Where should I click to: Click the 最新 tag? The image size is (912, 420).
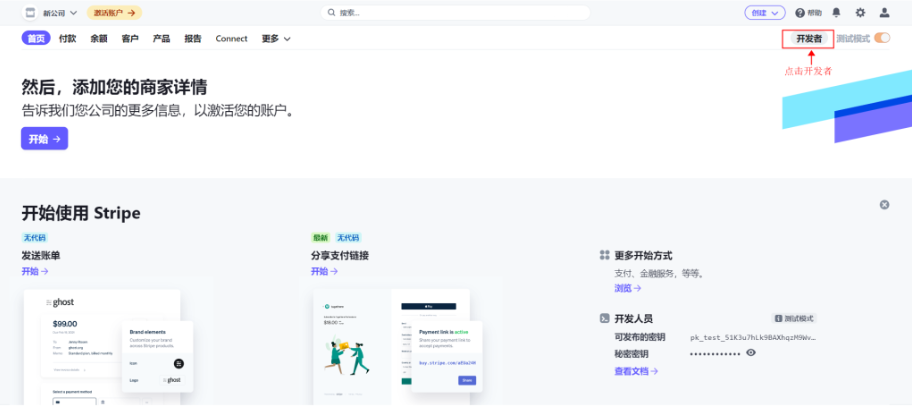pos(320,237)
